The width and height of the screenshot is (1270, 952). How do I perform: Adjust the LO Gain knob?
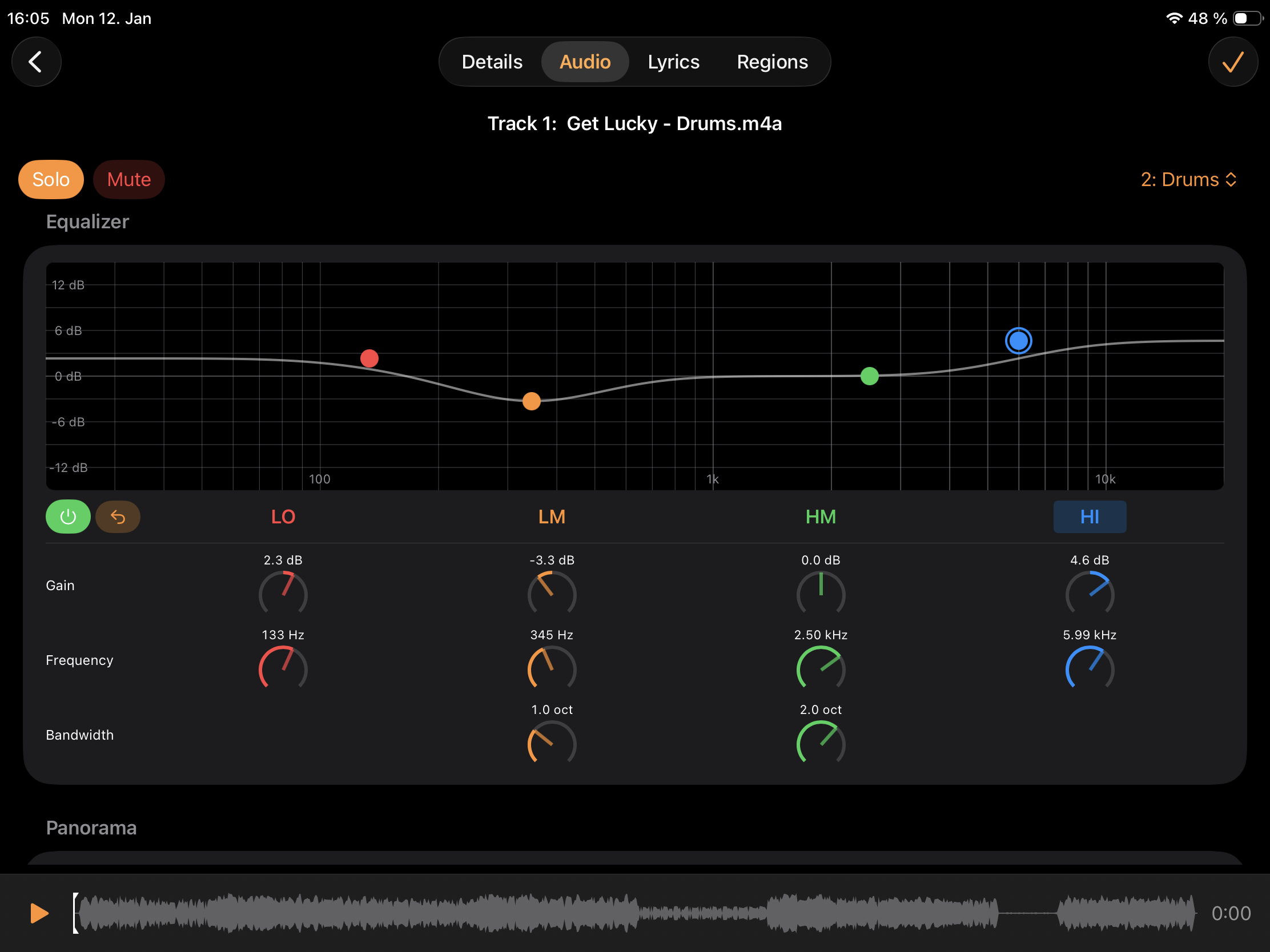tap(283, 594)
